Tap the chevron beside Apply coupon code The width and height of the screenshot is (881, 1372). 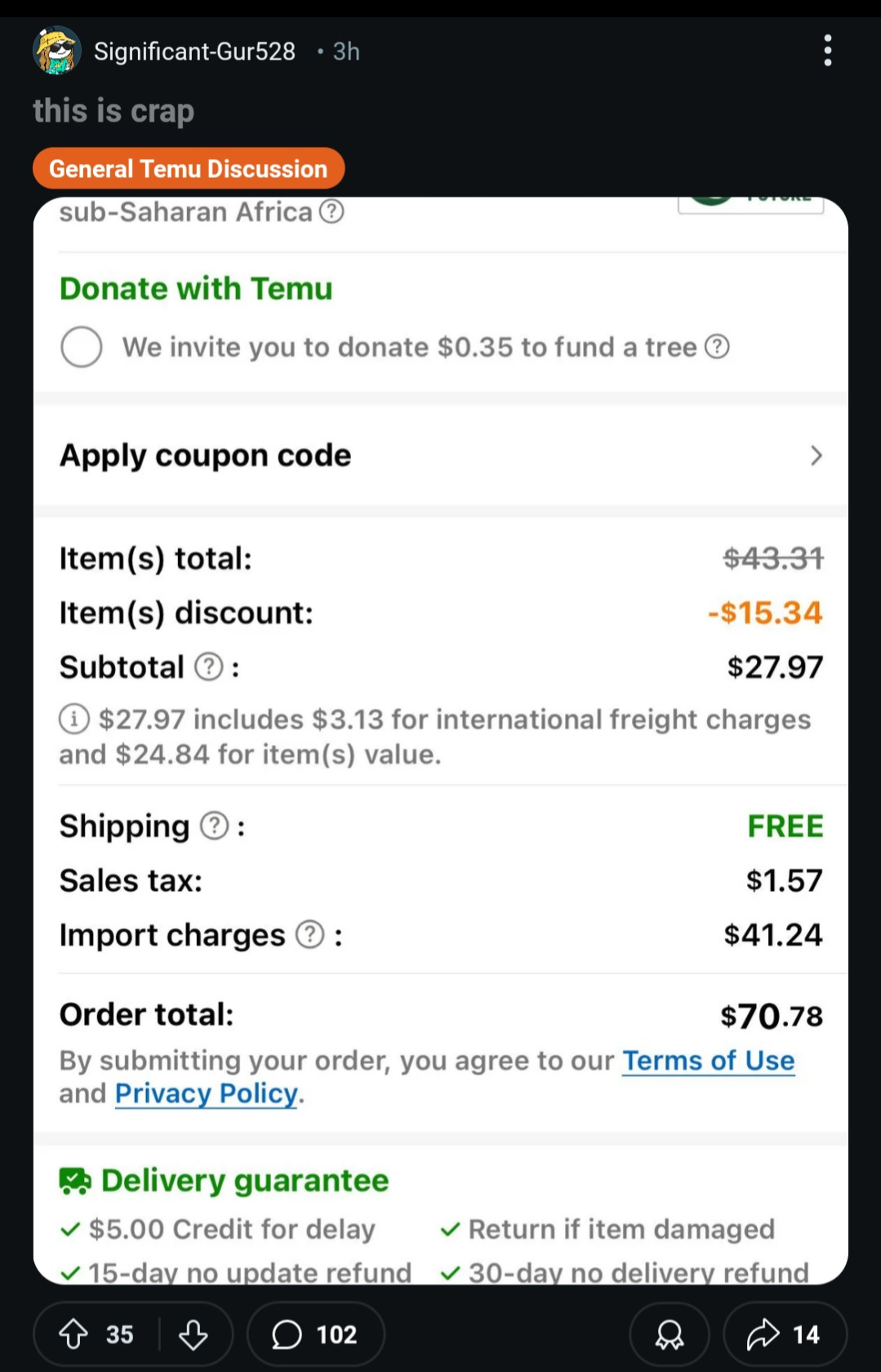[x=816, y=455]
